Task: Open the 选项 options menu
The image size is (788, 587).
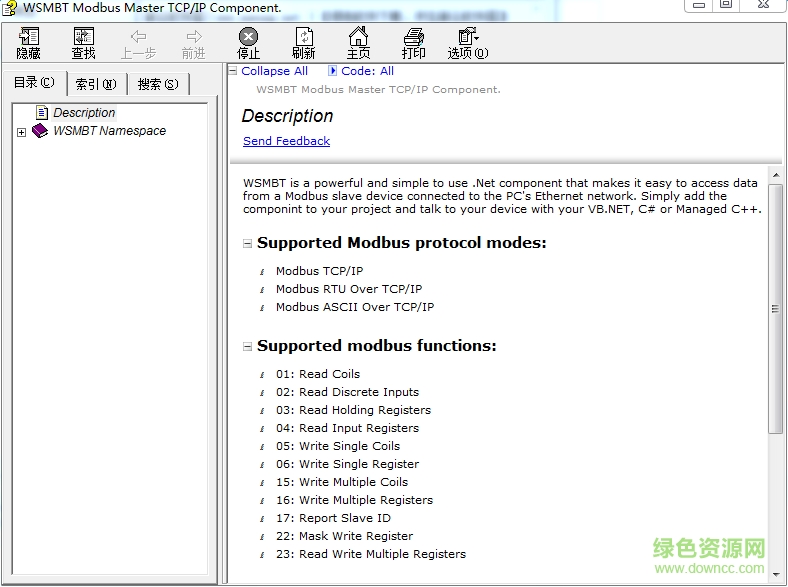Action: (x=468, y=43)
